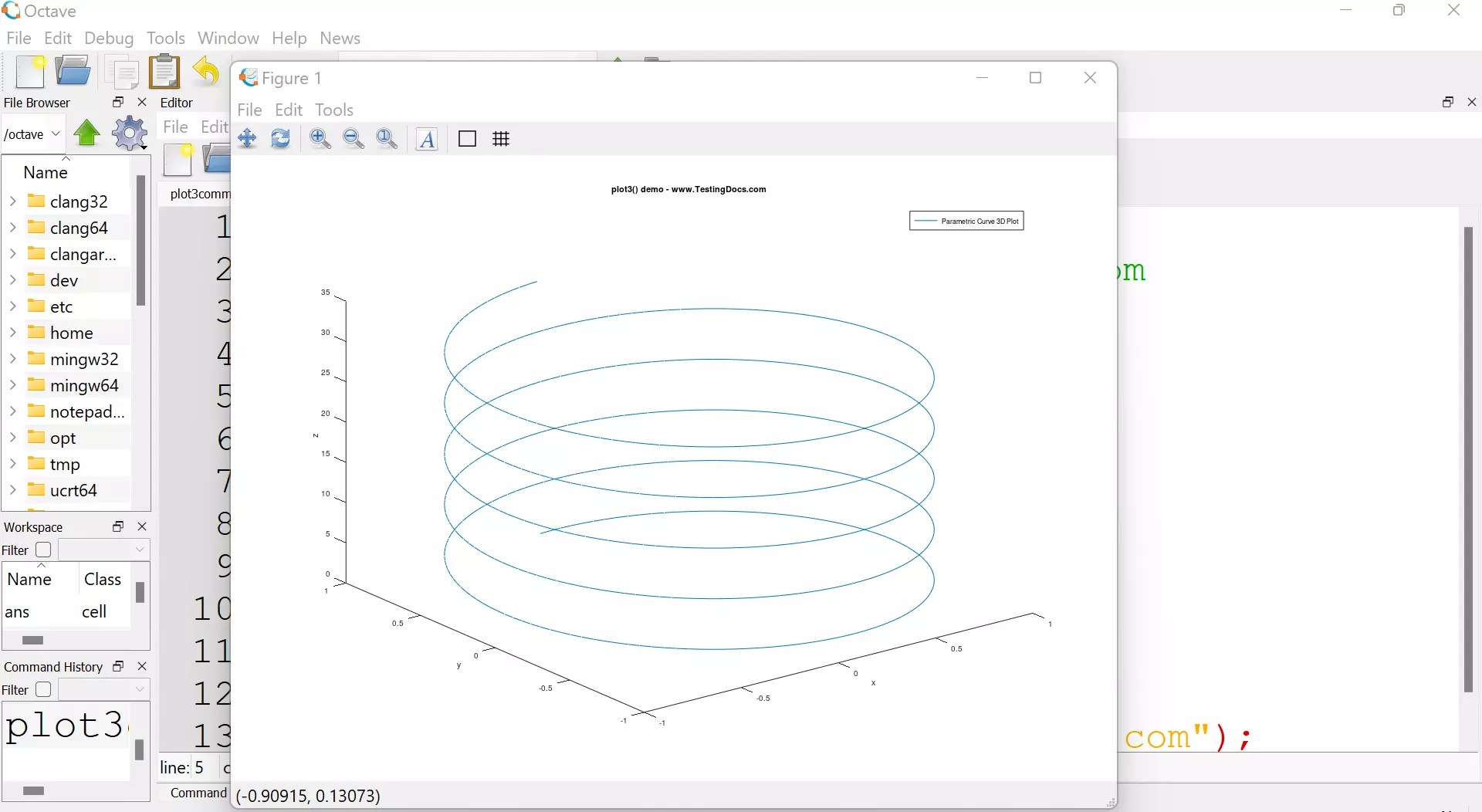Activate the Rotate tool on the 3D plot
This screenshot has height=812, width=1482.
[x=280, y=139]
